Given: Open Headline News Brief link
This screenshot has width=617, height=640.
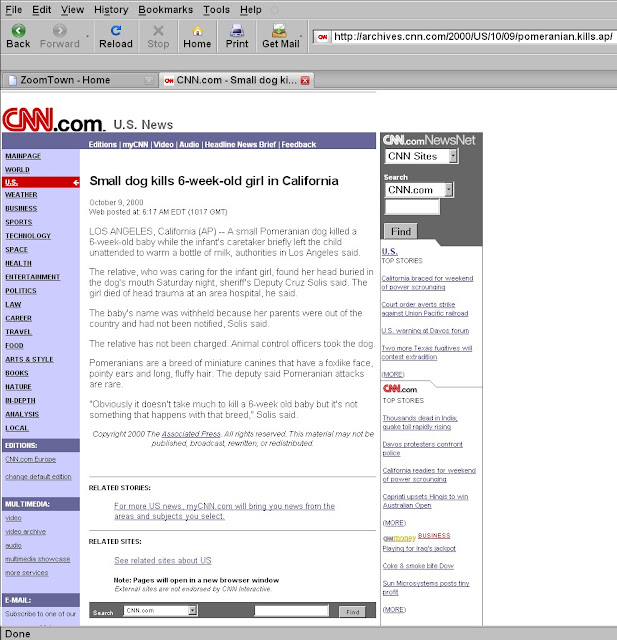Looking at the screenshot, I should tap(240, 144).
